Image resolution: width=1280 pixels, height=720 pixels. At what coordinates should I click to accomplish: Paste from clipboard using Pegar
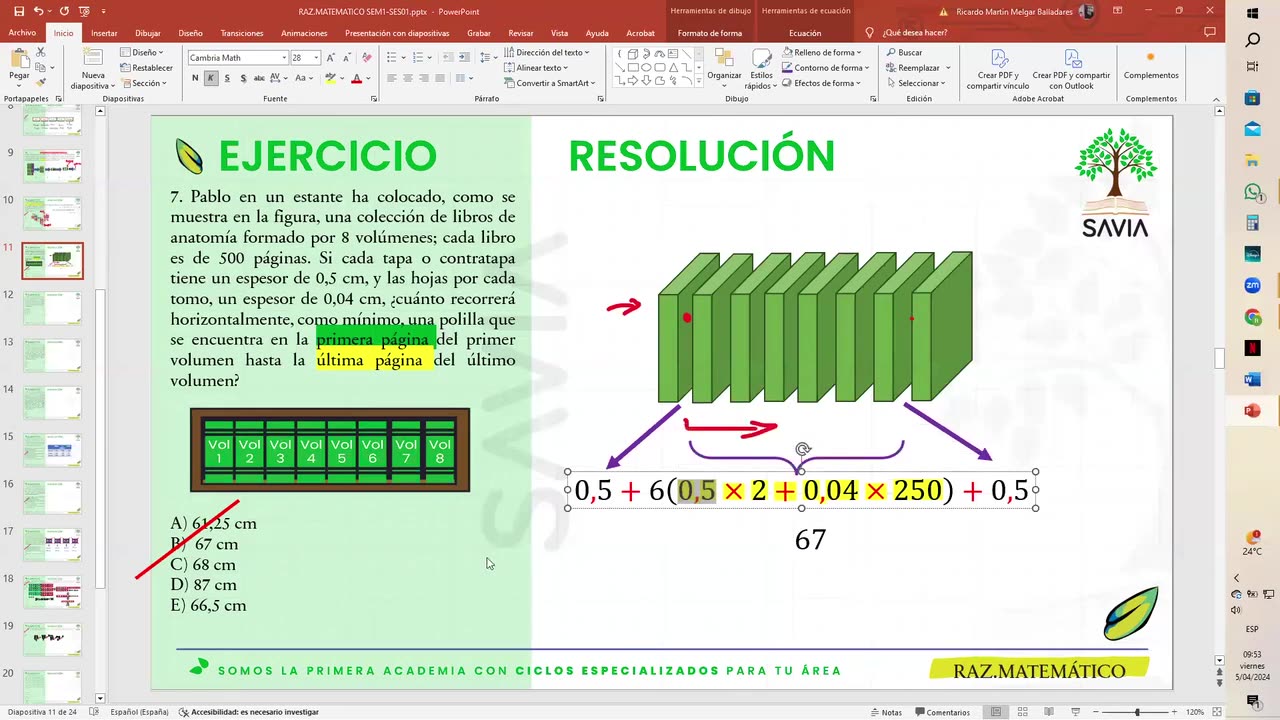19,65
